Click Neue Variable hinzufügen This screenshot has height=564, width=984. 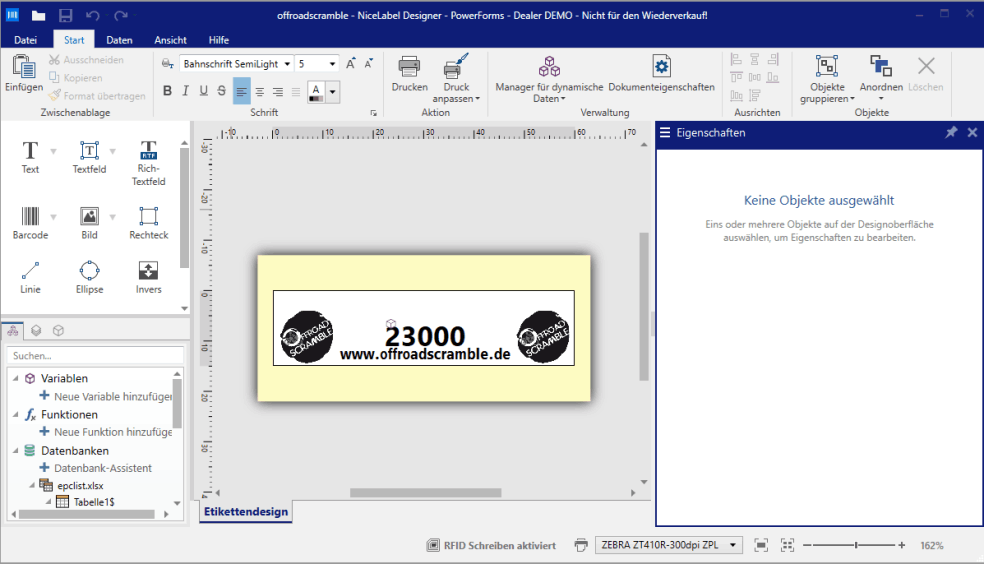[x=107, y=396]
